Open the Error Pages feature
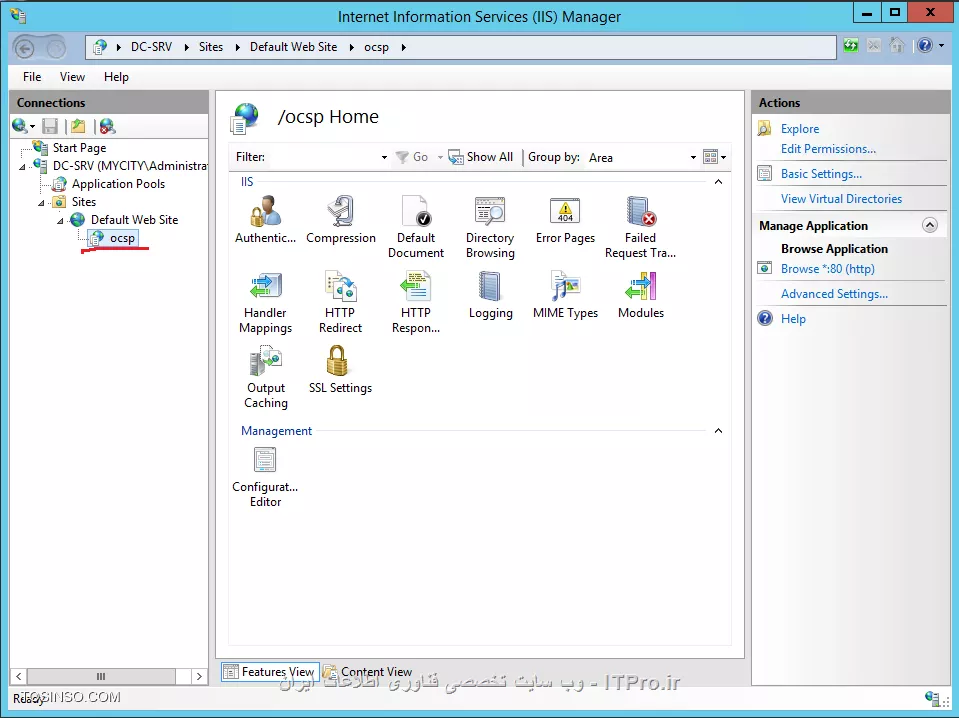The height and width of the screenshot is (718, 959). tap(565, 220)
